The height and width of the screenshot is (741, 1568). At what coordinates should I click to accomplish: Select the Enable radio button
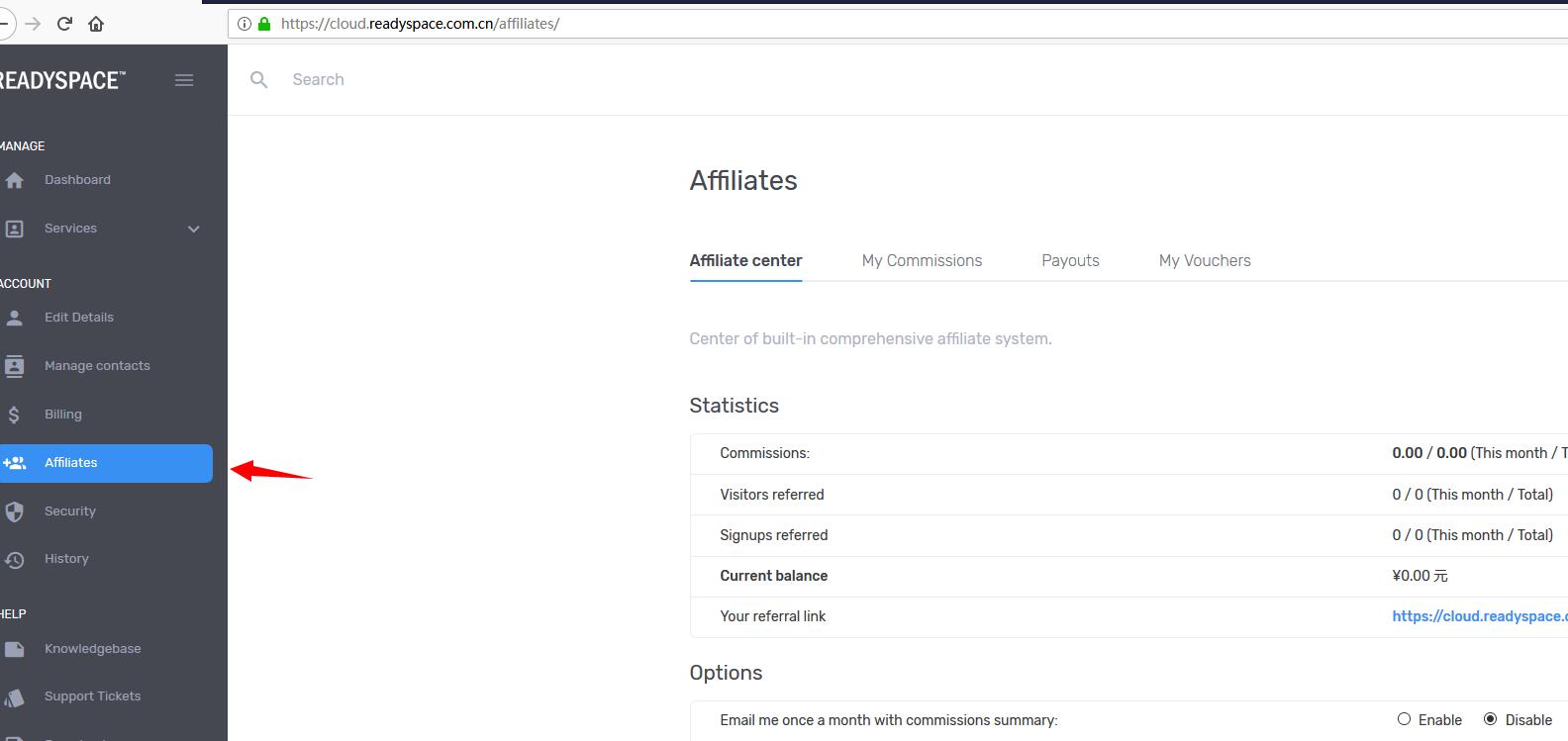1404,719
